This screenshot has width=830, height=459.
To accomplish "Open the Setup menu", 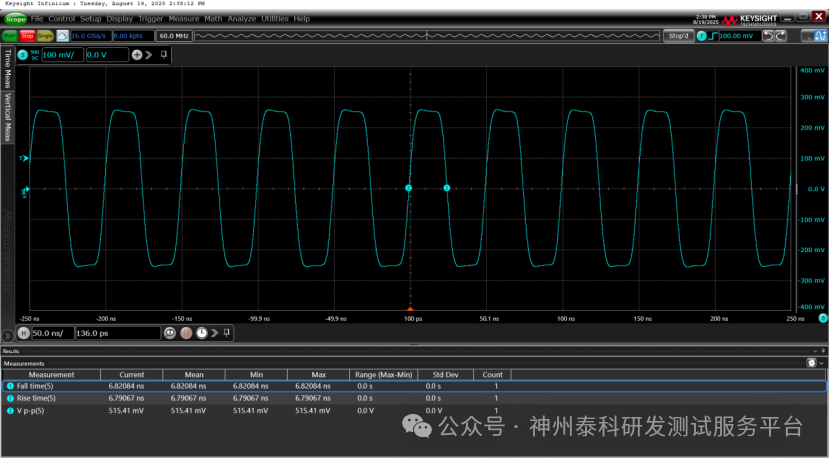I will pos(91,19).
